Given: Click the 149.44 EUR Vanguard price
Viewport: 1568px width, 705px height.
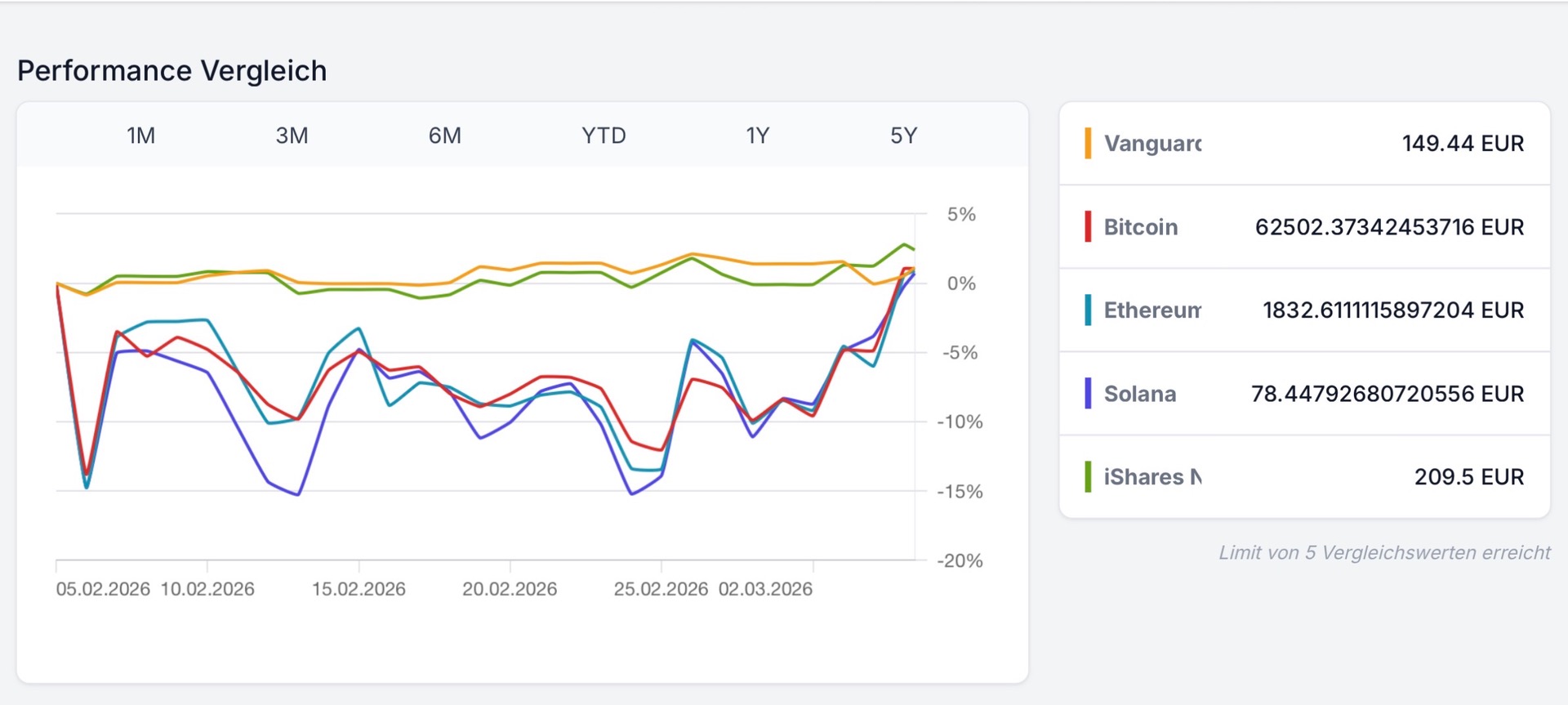Looking at the screenshot, I should pyautogui.click(x=1463, y=144).
